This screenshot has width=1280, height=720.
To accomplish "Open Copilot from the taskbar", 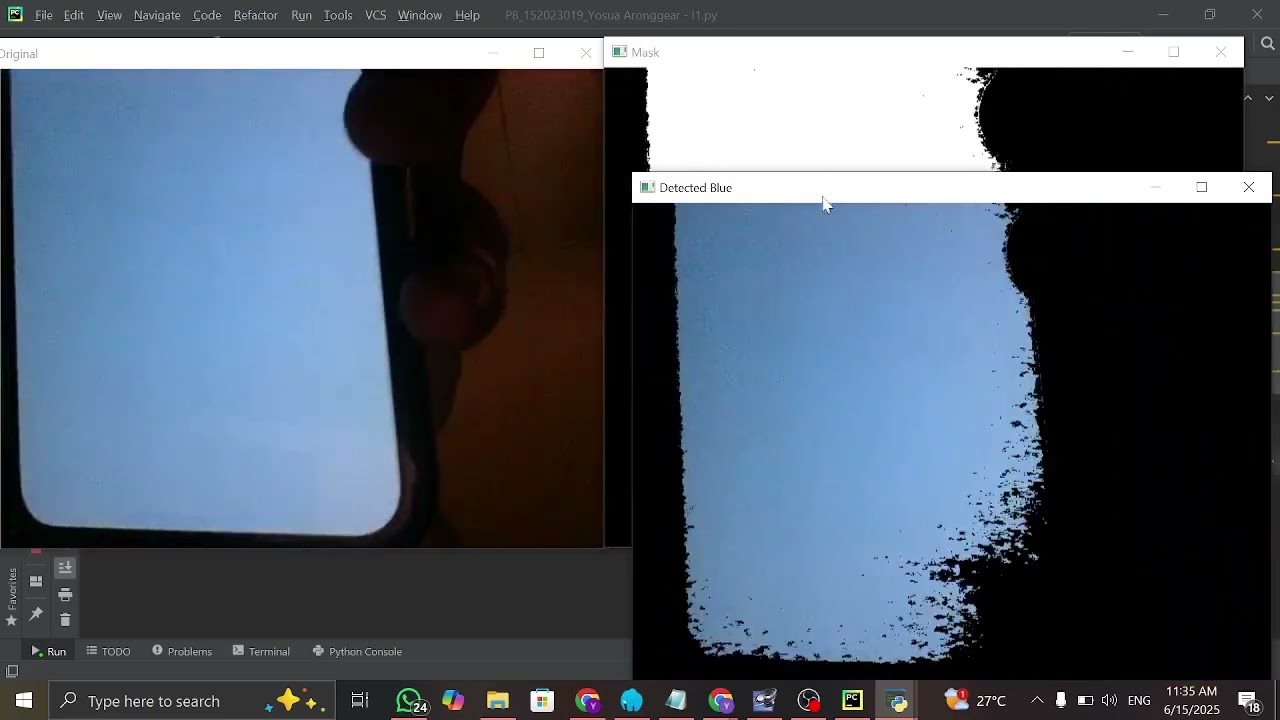I will pos(454,701).
